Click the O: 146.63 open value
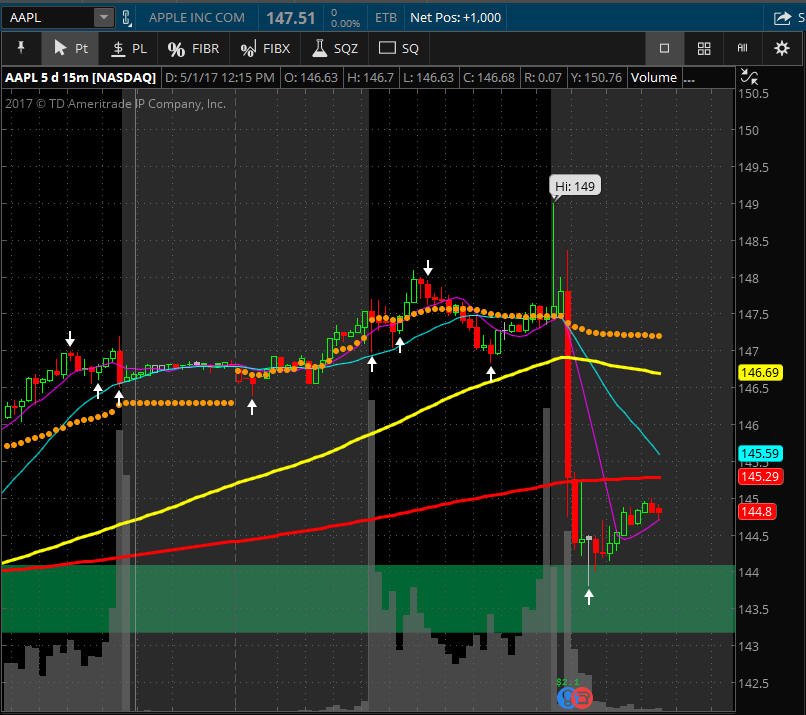Viewport: 806px width, 715px height. (311, 78)
